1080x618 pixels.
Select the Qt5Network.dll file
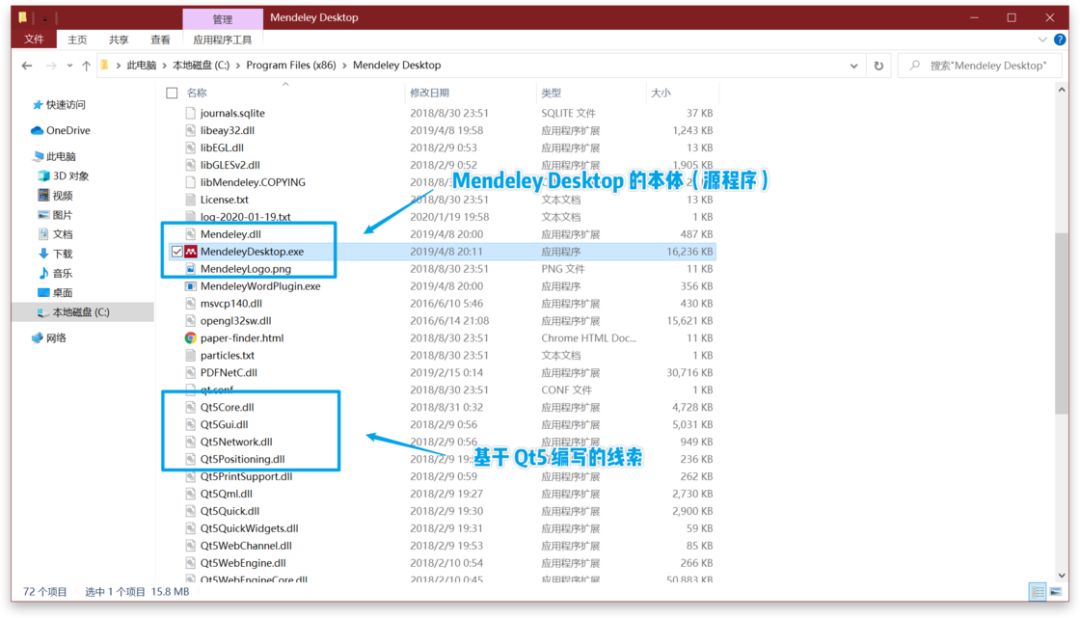click(x=236, y=442)
